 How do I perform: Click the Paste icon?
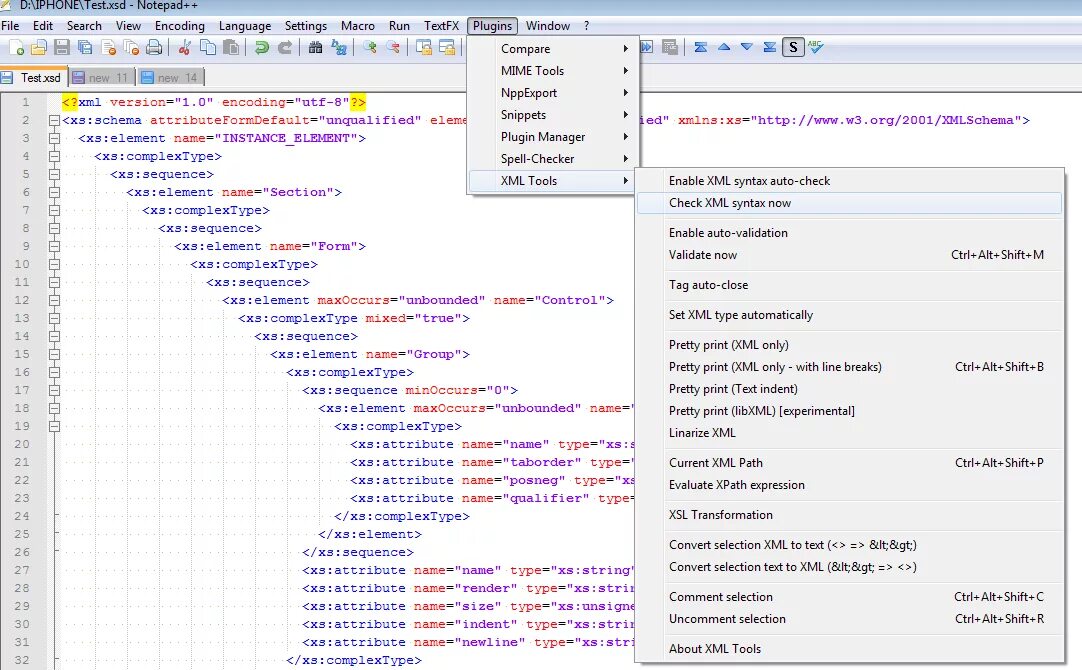pyautogui.click(x=231, y=48)
